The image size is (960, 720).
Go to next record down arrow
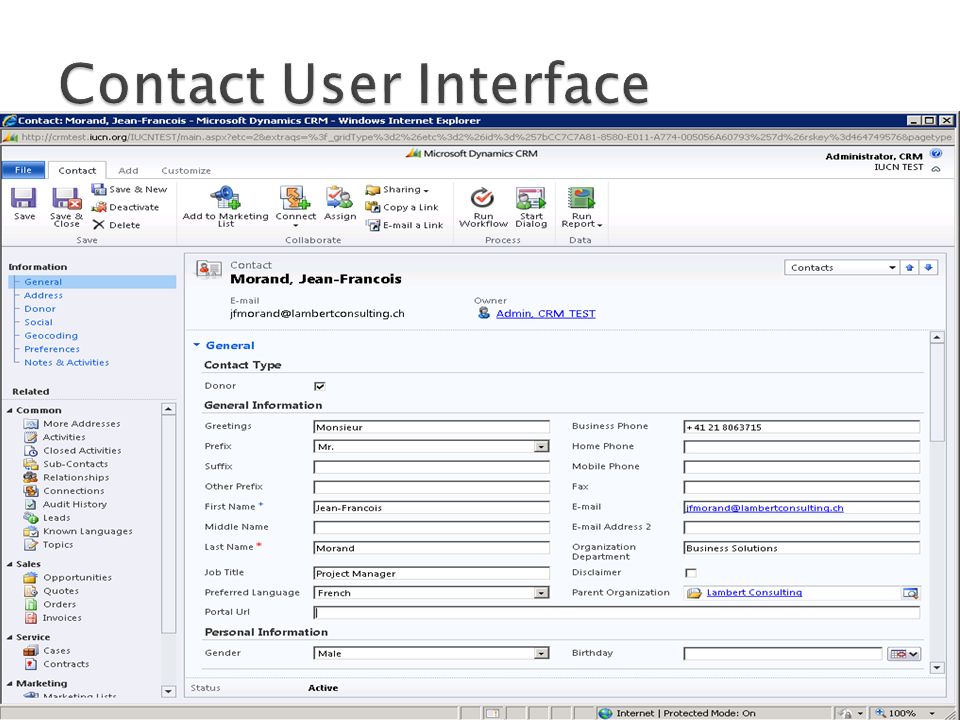929,268
